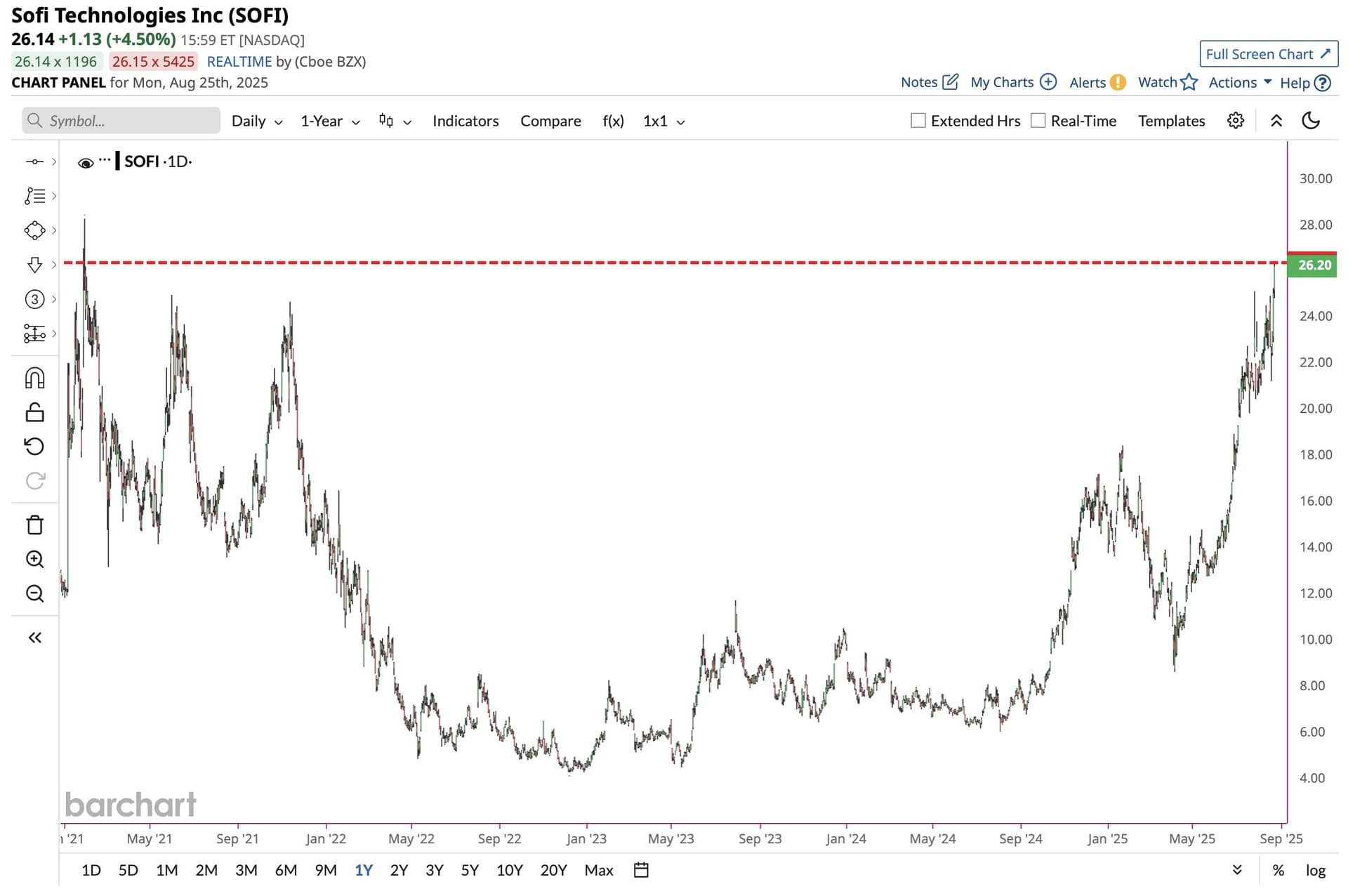This screenshot has width=1348, height=896.
Task: Enable the Extended Hrs checkbox
Action: 918,121
